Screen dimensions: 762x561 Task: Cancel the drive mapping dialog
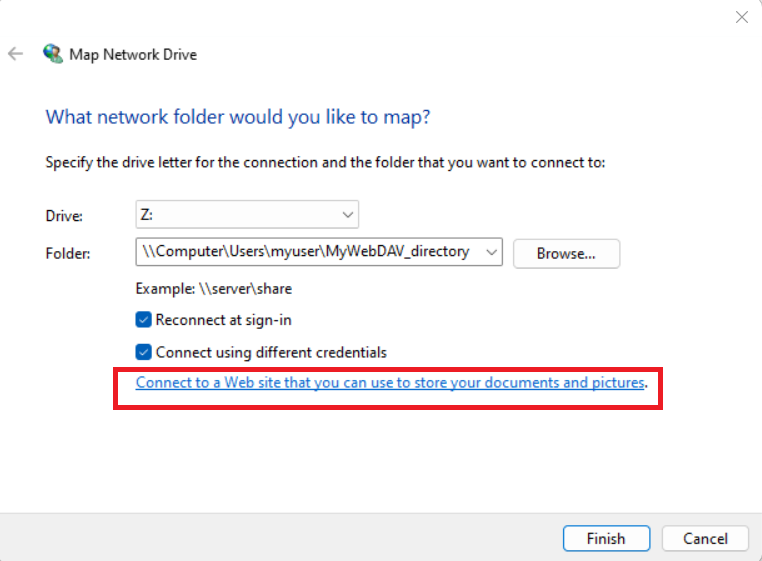[x=705, y=538]
